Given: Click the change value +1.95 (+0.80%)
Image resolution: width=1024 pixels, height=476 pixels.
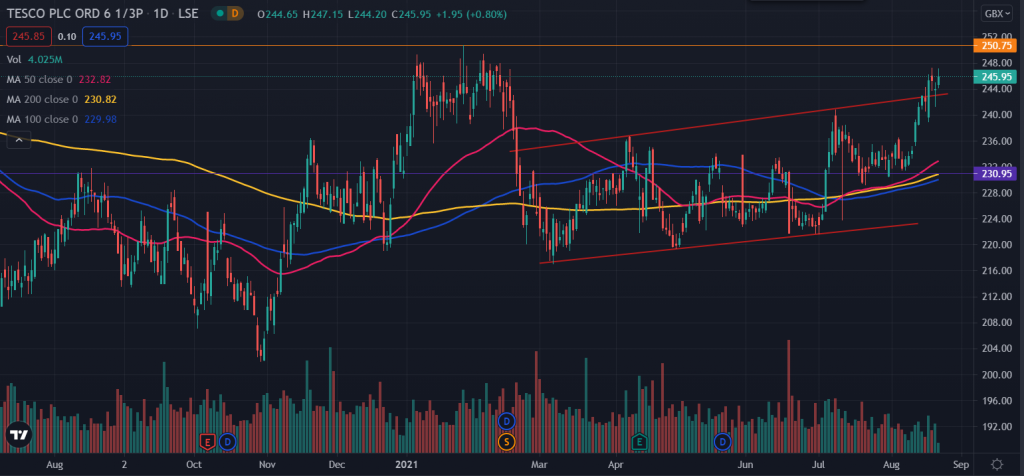Looking at the screenshot, I should coord(471,14).
